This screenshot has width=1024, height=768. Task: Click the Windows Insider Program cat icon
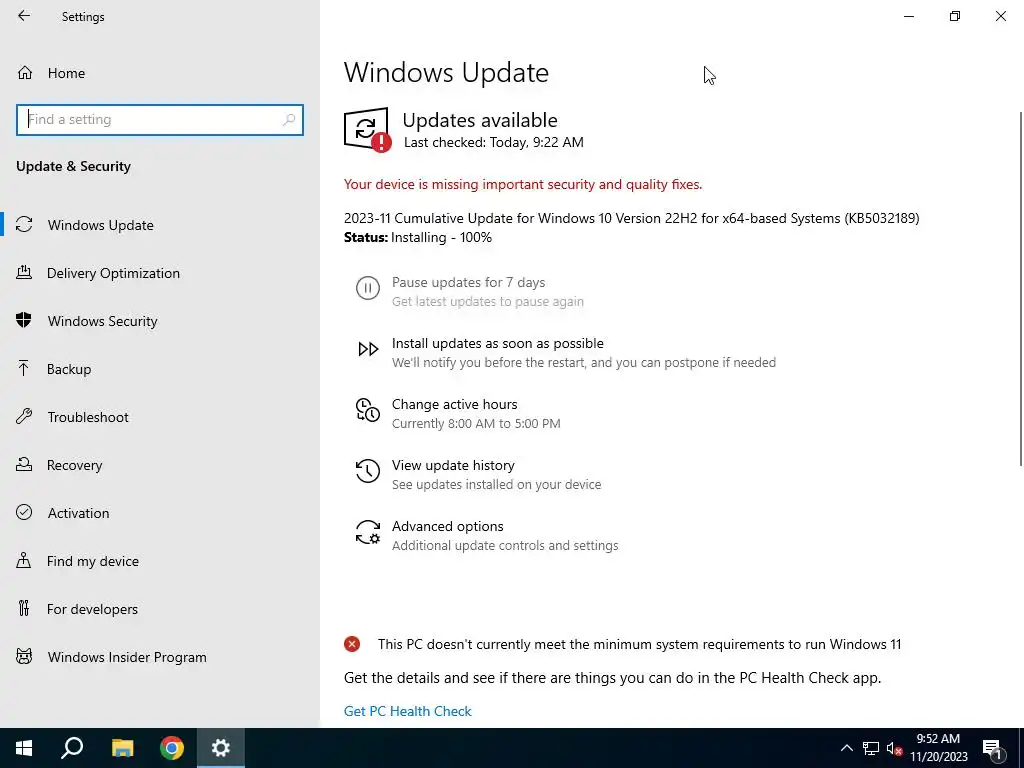(24, 656)
